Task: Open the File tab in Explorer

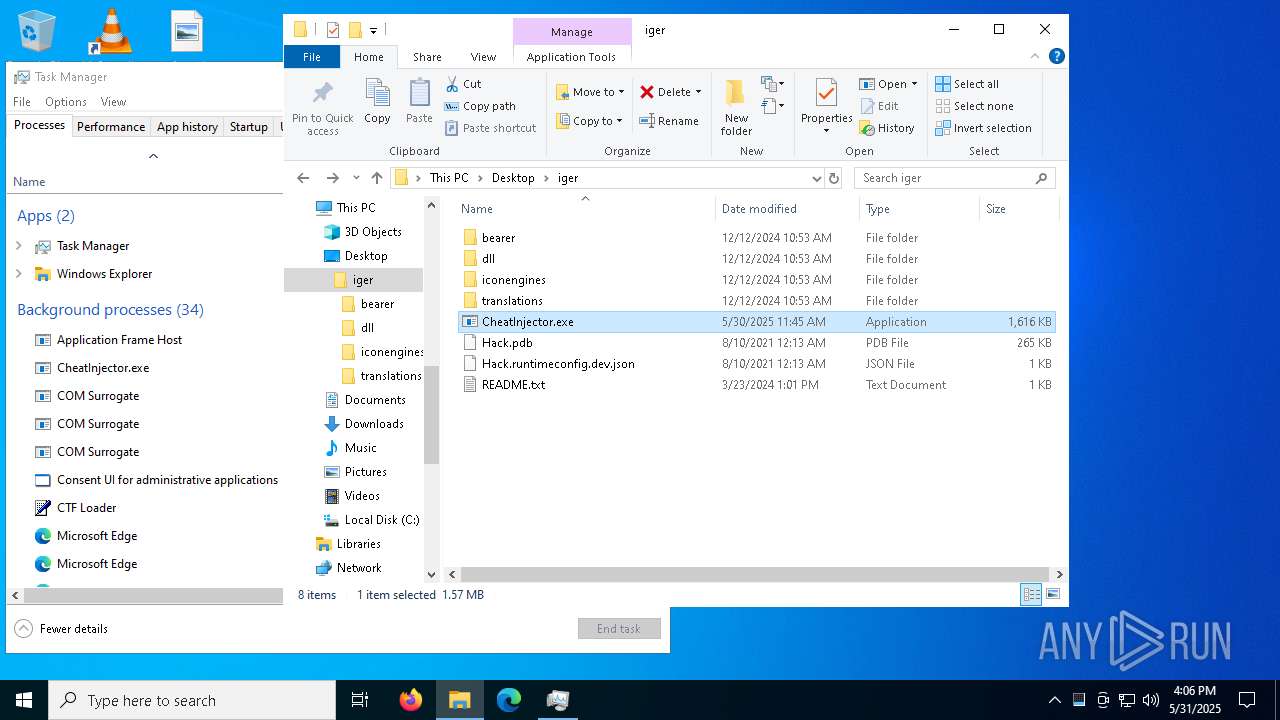Action: click(312, 57)
